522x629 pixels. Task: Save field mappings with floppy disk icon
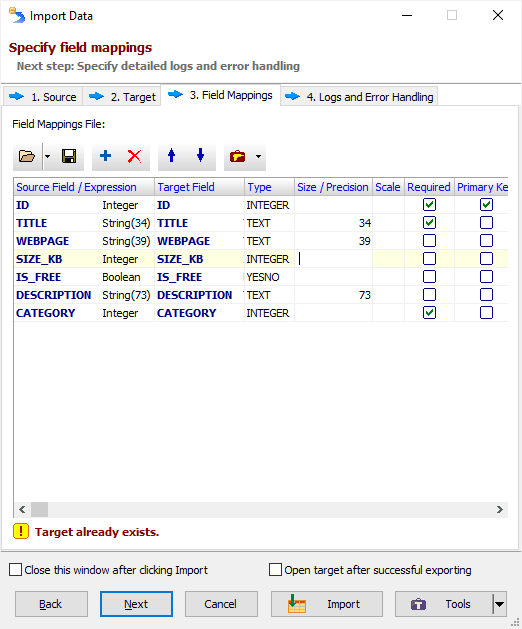pos(69,156)
